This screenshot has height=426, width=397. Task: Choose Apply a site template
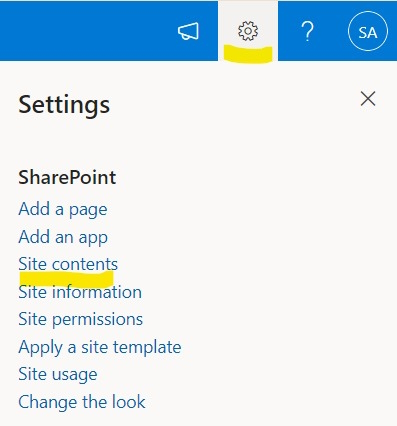pos(100,347)
